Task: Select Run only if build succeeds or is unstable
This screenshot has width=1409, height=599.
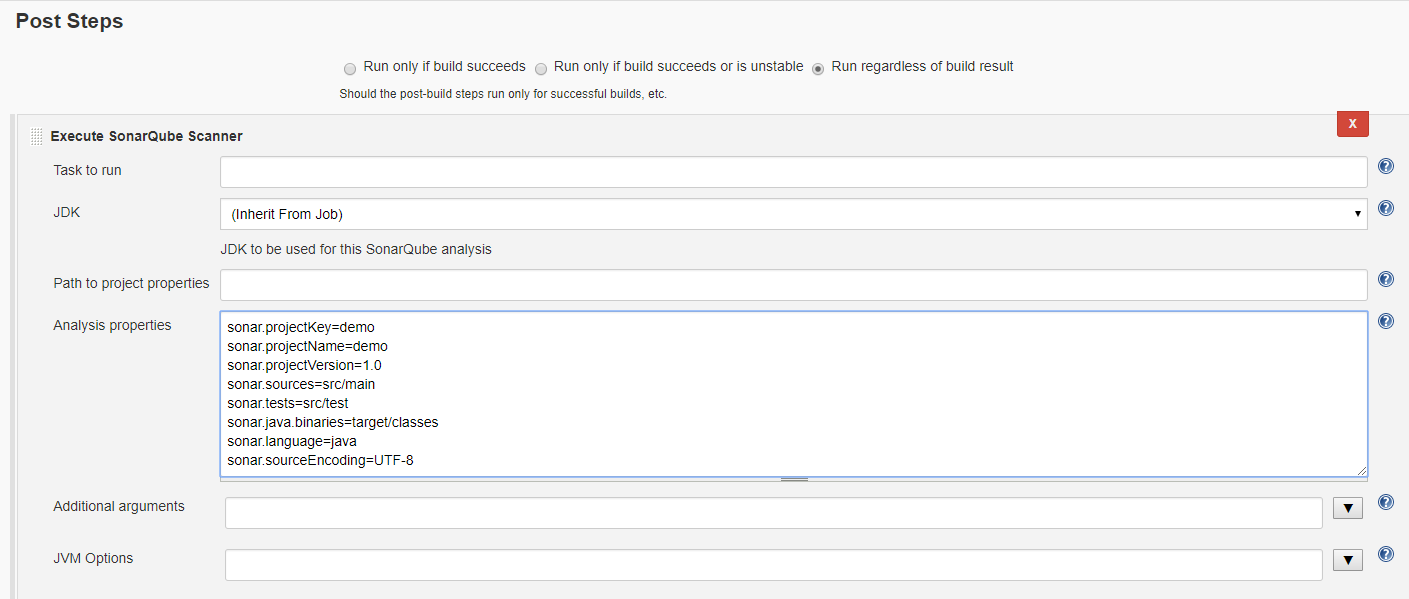Action: coord(540,69)
